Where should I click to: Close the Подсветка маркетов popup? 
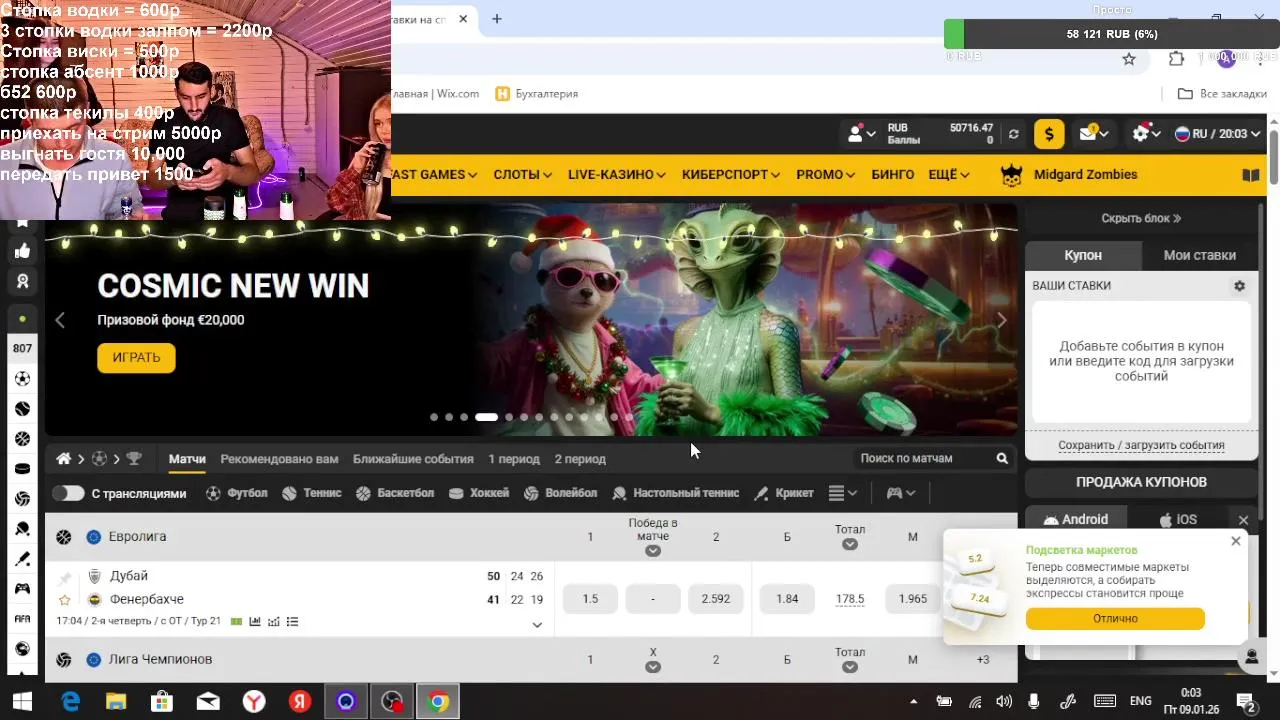point(1236,541)
